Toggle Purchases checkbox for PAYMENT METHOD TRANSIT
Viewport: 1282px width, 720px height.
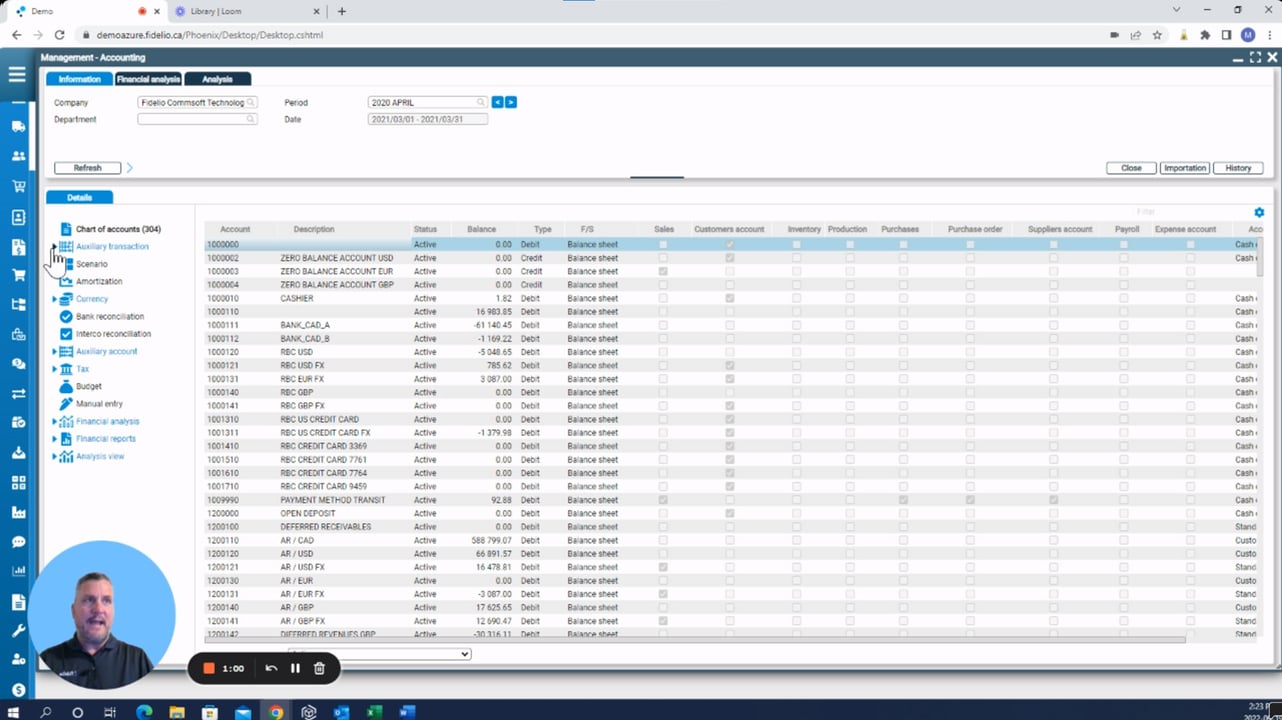pyautogui.click(x=903, y=500)
